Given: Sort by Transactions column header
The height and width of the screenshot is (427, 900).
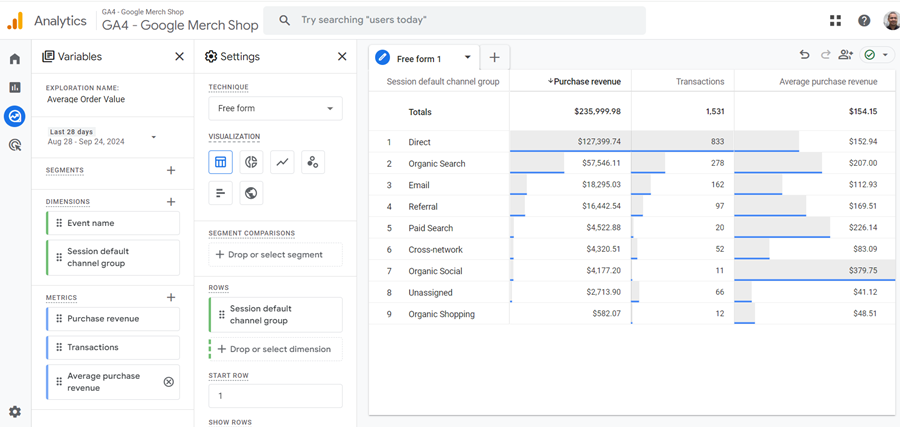Looking at the screenshot, I should coord(700,82).
